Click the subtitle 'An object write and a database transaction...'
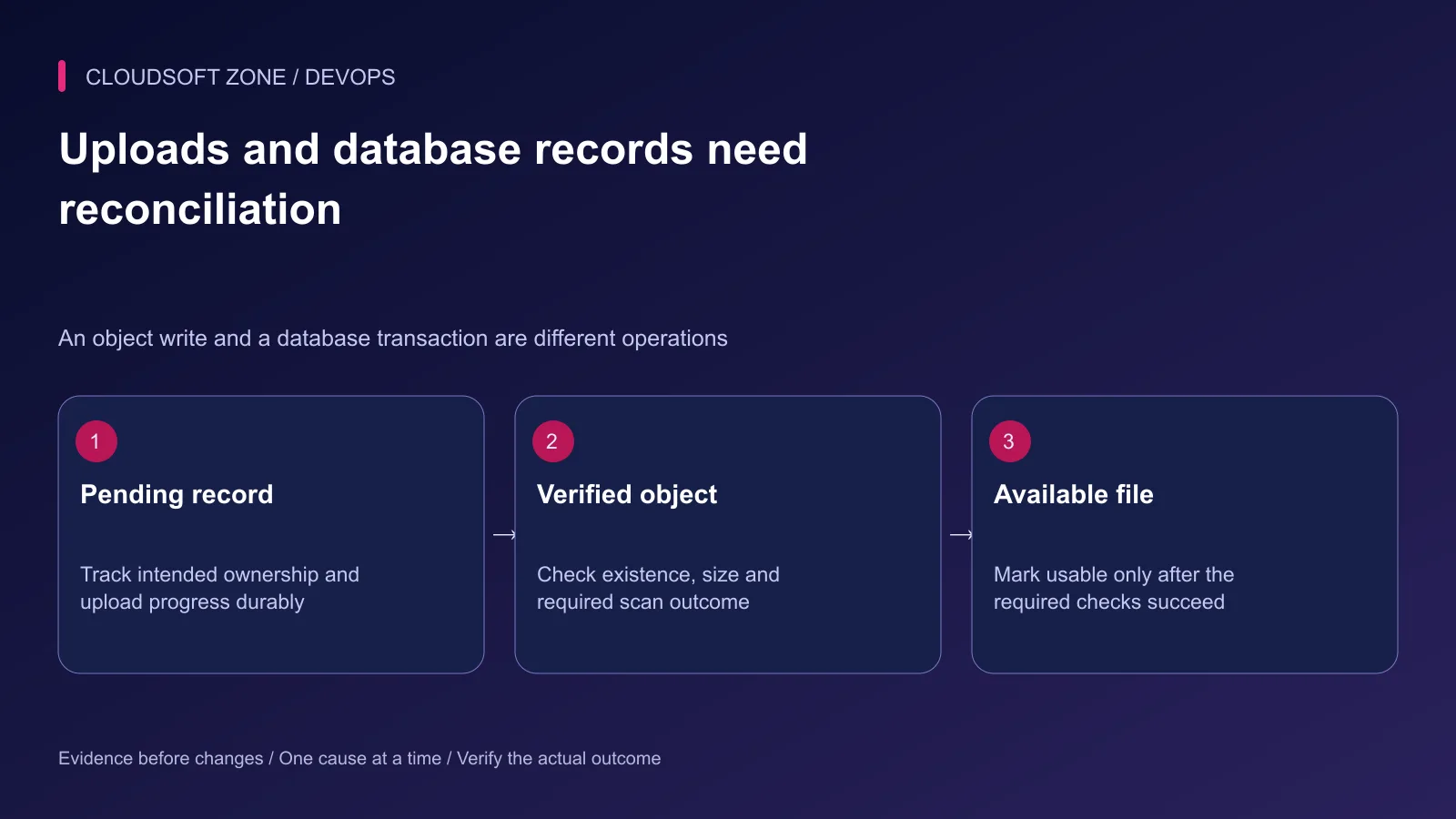Viewport: 1456px width, 819px height. click(393, 339)
